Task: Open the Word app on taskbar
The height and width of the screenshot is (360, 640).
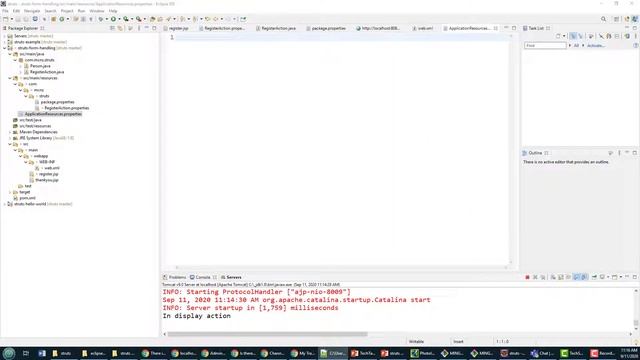Action: [x=42, y=353]
